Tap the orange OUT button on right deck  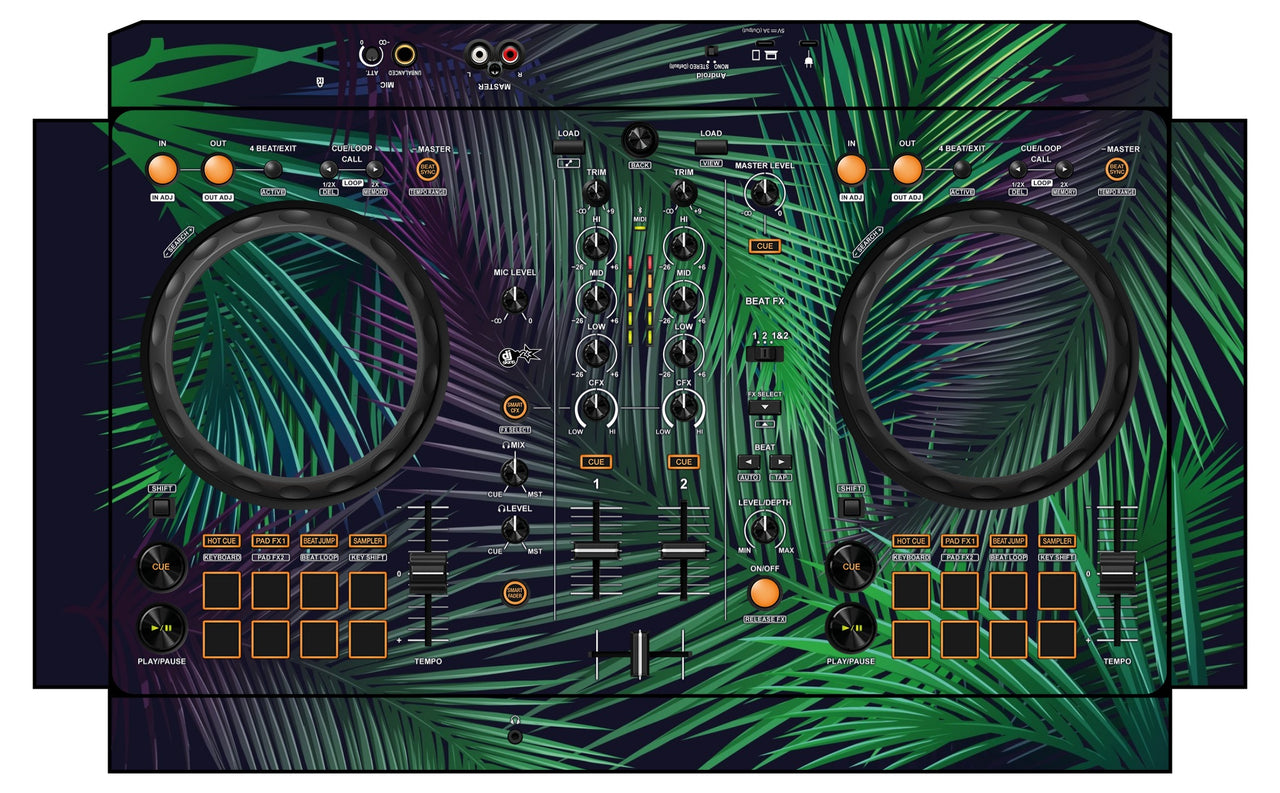[x=907, y=170]
